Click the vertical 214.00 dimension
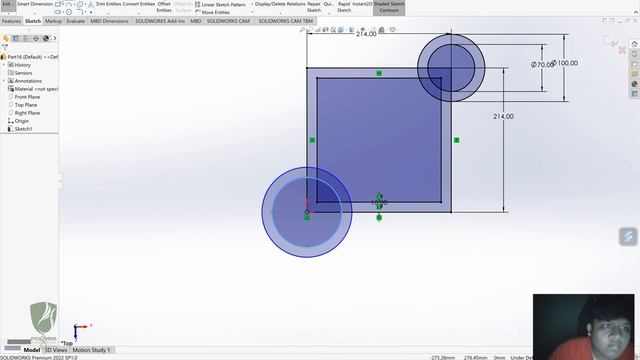This screenshot has height=360, width=640. click(x=503, y=116)
